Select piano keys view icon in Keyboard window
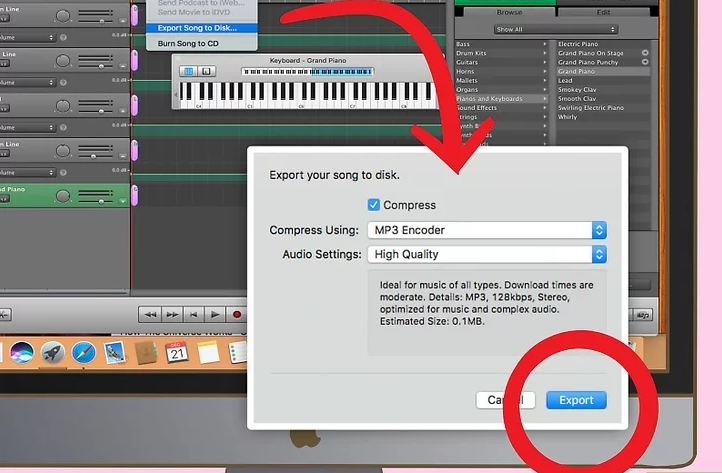722x473 pixels. click(x=188, y=71)
